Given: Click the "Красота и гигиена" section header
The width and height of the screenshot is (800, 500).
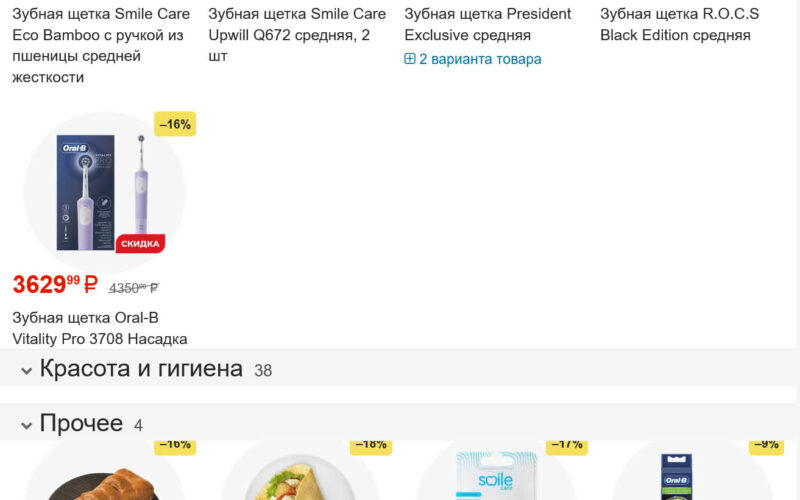Looking at the screenshot, I should point(141,369).
